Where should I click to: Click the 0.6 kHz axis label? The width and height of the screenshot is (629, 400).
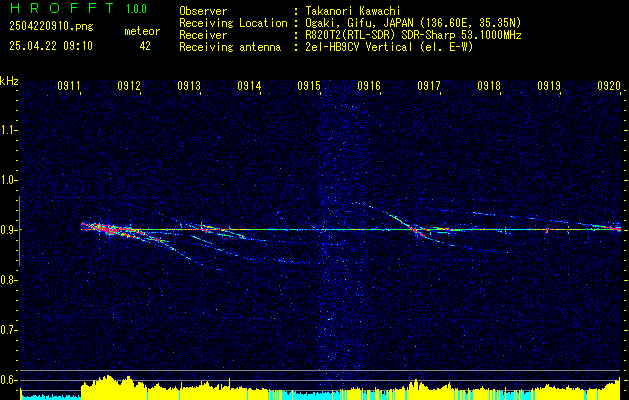click(9, 380)
